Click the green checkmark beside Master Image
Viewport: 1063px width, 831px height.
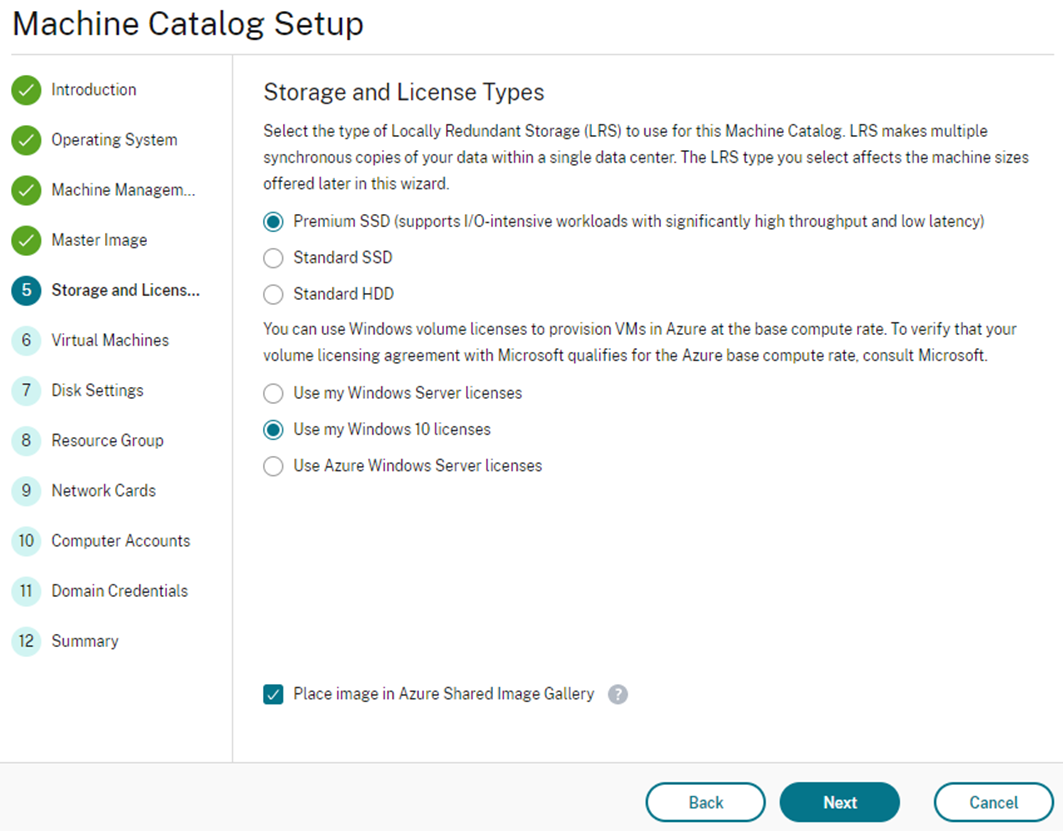pyautogui.click(x=26, y=240)
